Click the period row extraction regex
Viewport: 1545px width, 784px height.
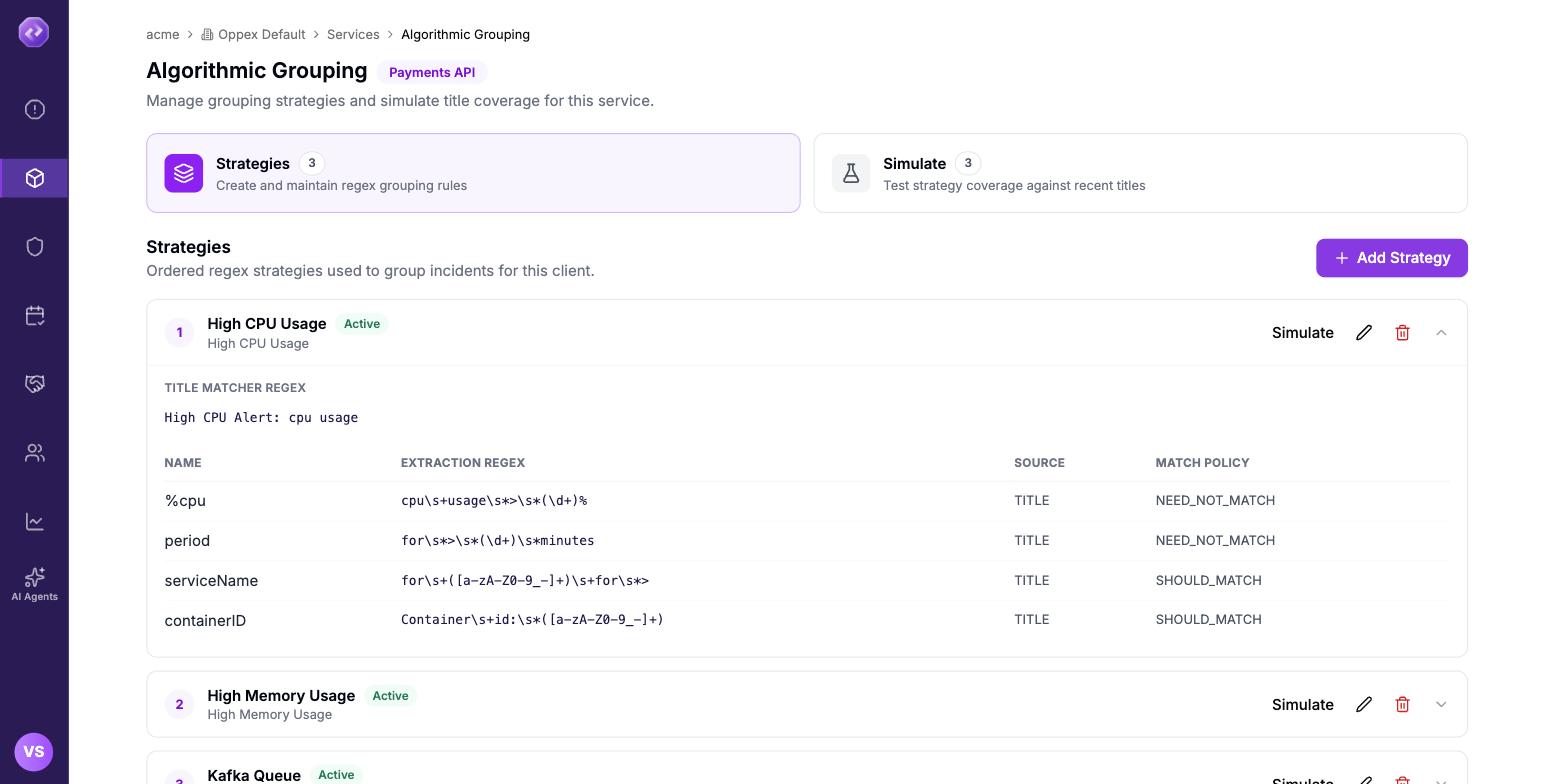pos(497,540)
